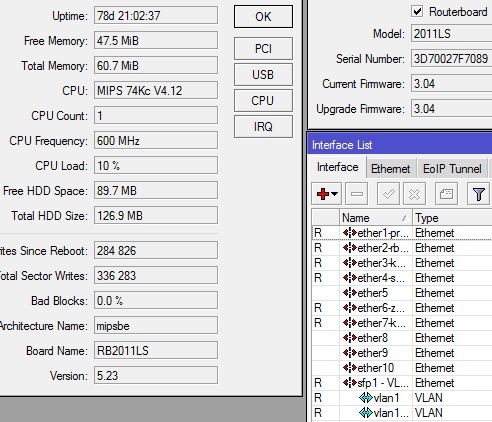
Task: Click the Free Memory field
Action: pos(156,40)
